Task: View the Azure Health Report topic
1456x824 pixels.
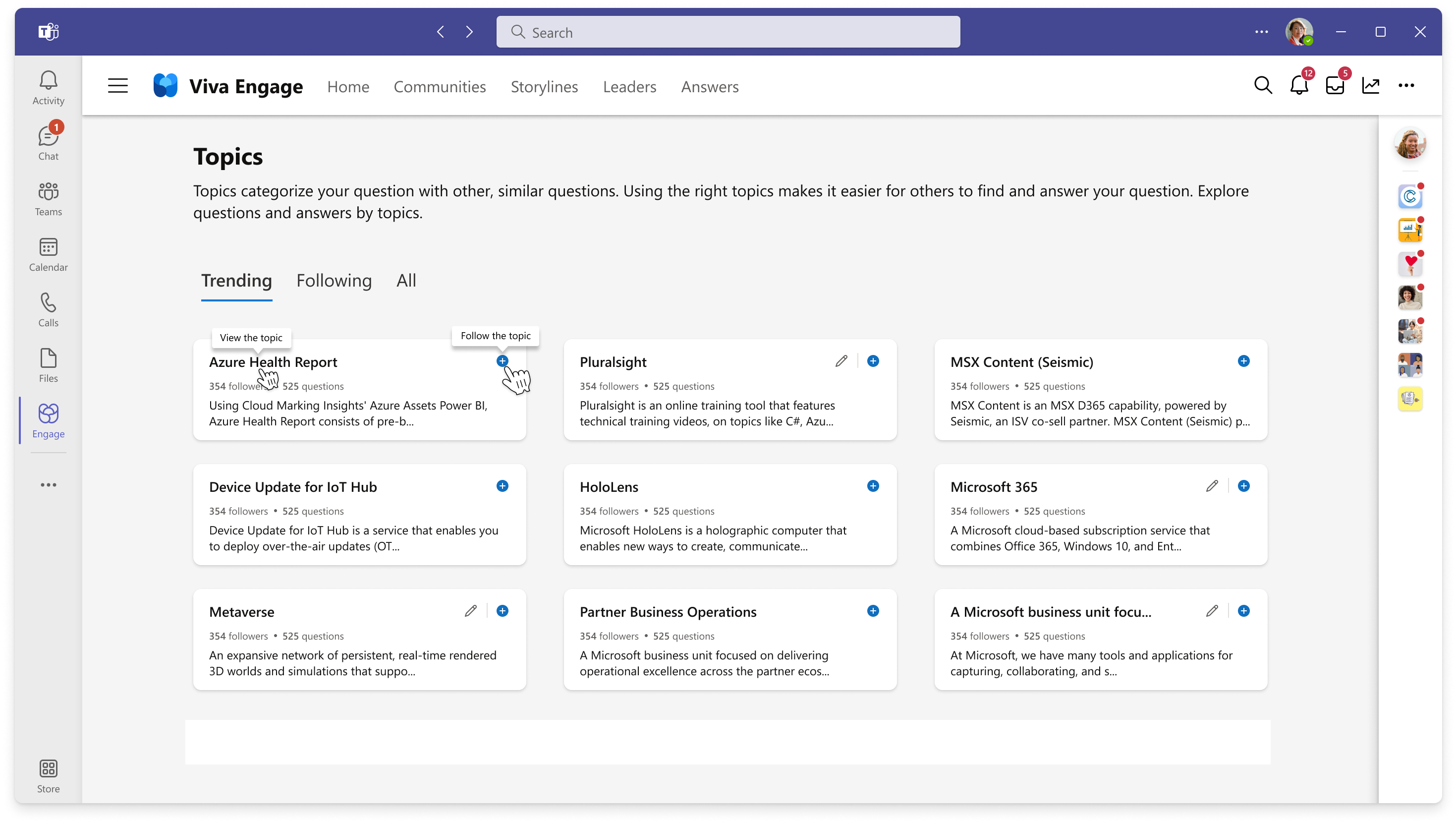Action: pyautogui.click(x=272, y=362)
